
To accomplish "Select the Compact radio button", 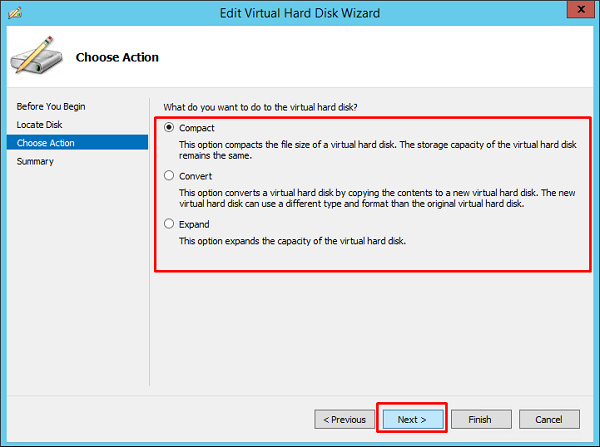I will (x=169, y=128).
